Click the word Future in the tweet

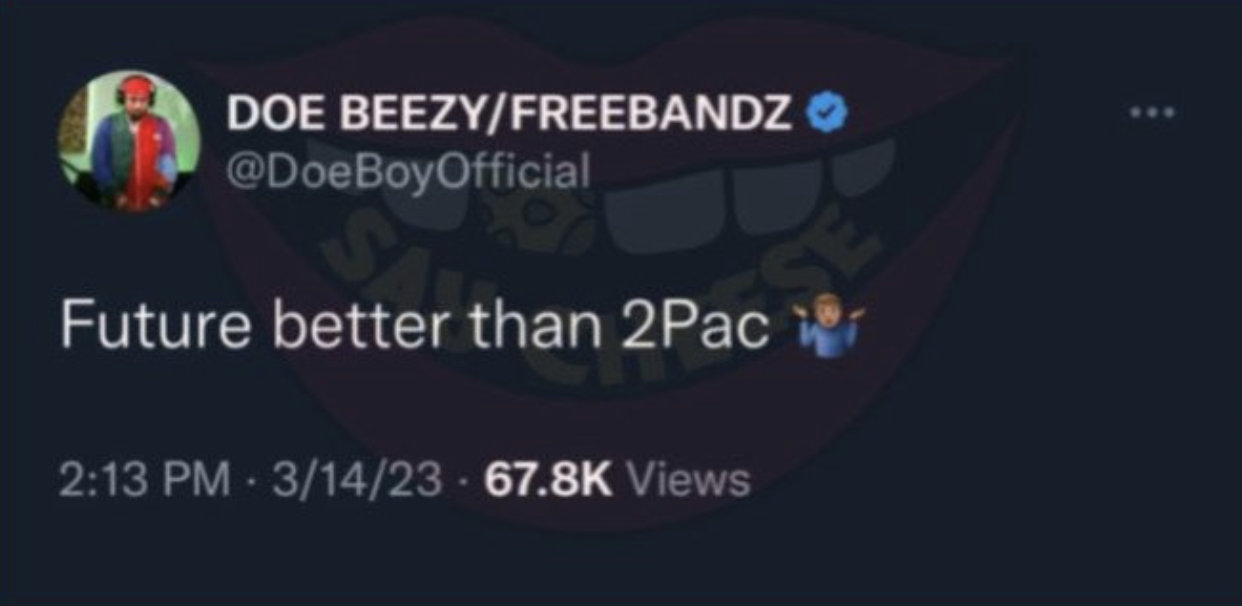155,329
